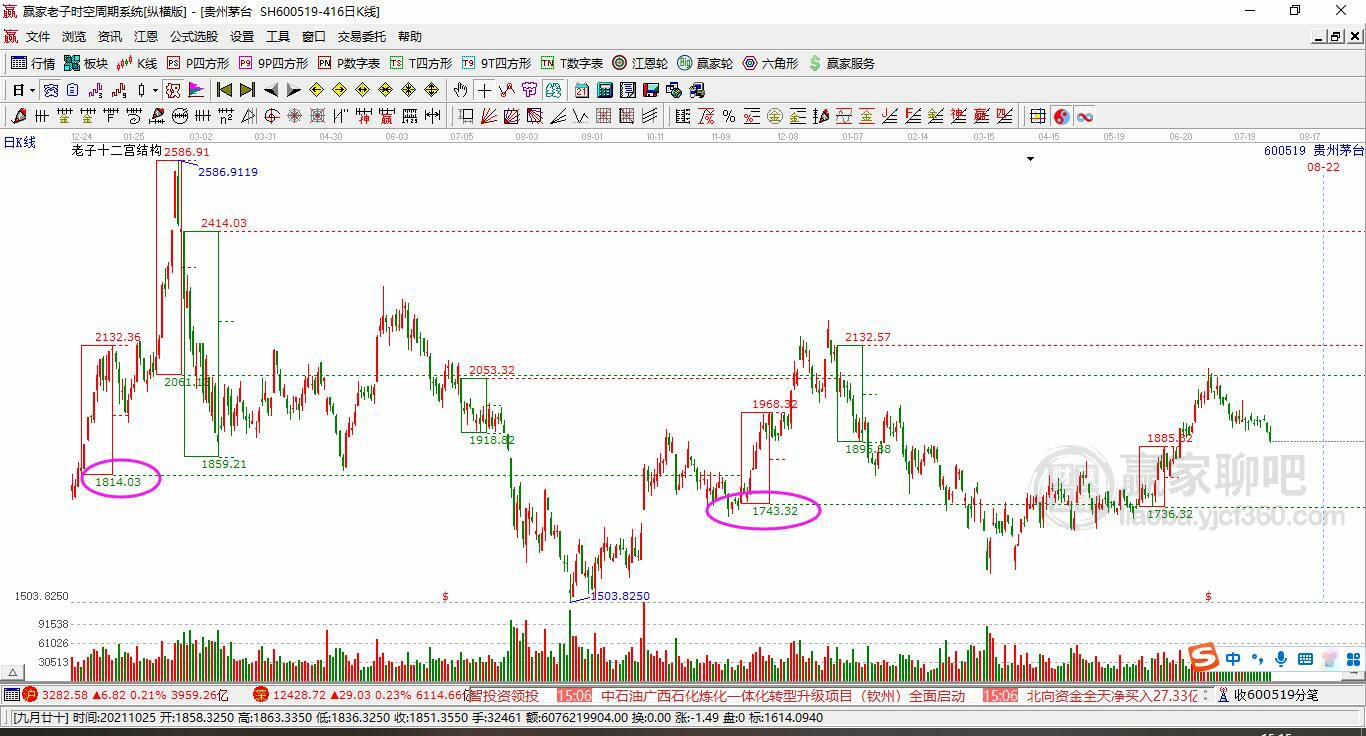Image resolution: width=1366 pixels, height=736 pixels.
Task: Click the input method soft keyboard icon
Action: click(1305, 659)
